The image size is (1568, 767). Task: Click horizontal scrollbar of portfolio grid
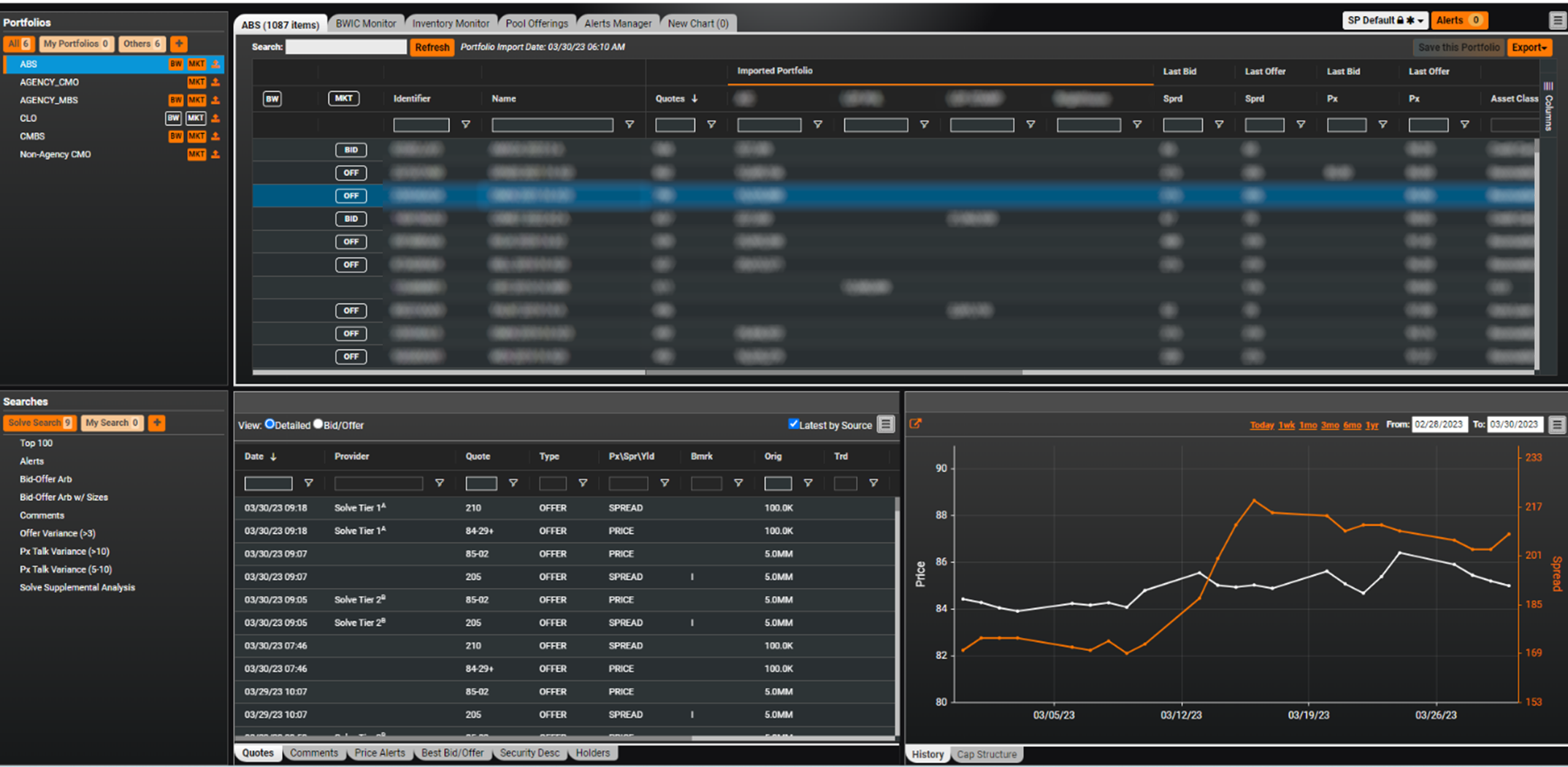point(833,373)
